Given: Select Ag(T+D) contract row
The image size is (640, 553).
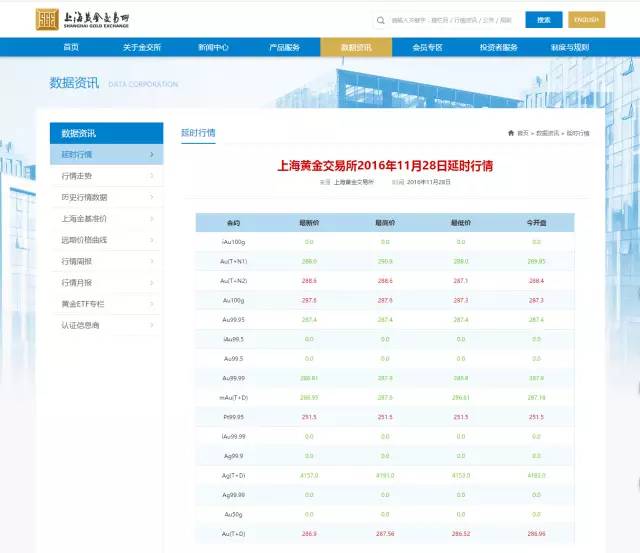Looking at the screenshot, I should tap(385, 475).
